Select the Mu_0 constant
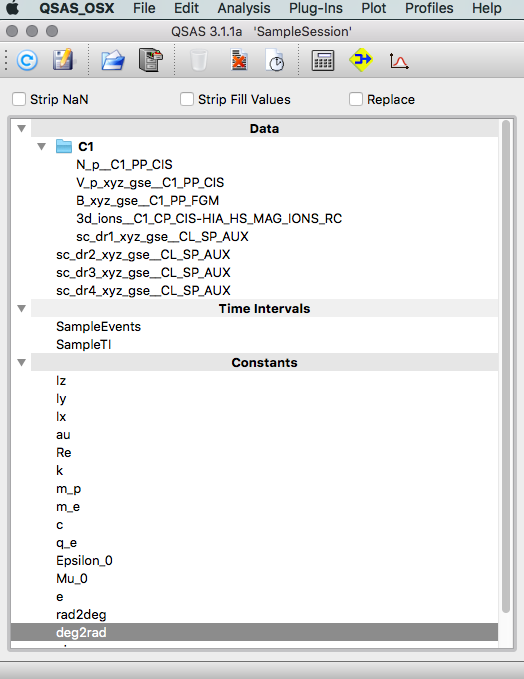The height and width of the screenshot is (679, 524). click(72, 579)
